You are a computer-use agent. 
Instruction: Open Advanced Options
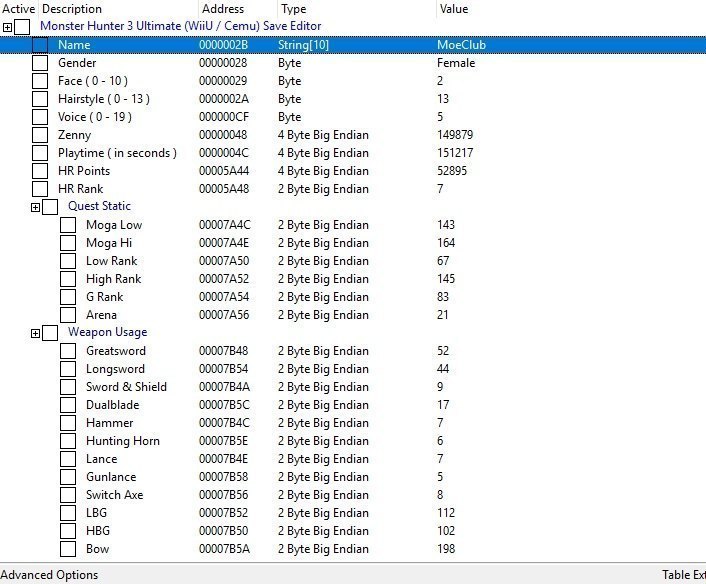(x=49, y=575)
